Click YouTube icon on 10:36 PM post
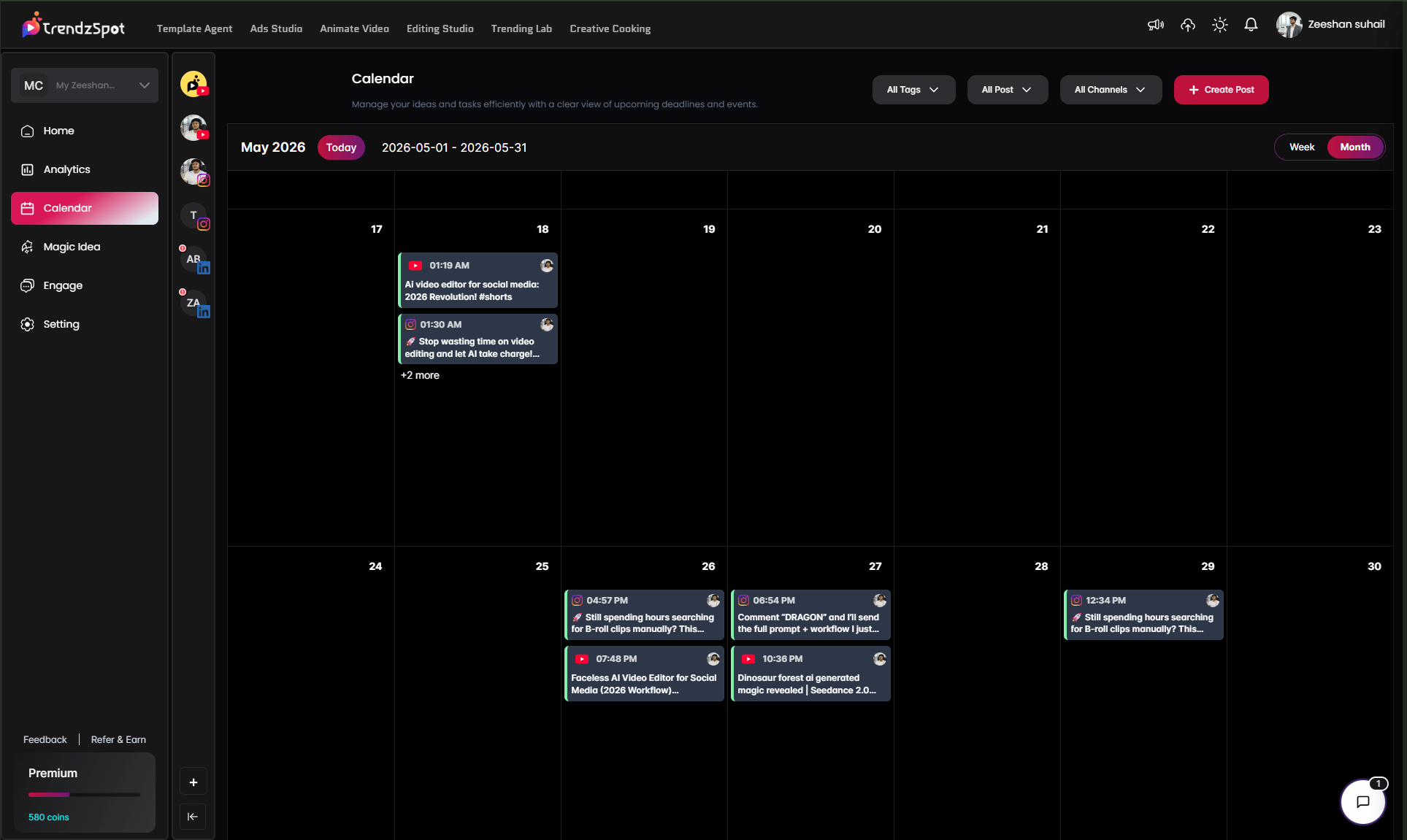1407x840 pixels. 748,659
